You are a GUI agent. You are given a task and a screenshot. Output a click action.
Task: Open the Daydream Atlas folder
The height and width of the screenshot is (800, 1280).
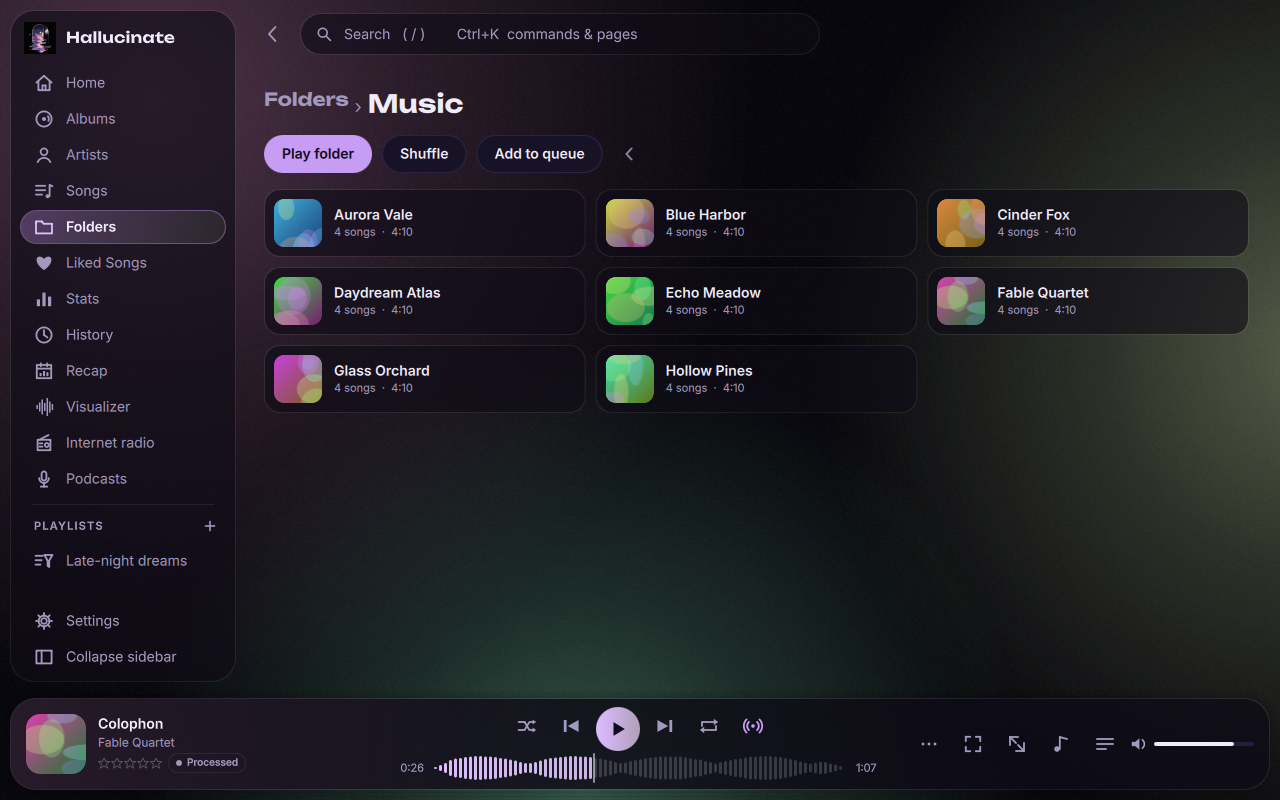coord(425,301)
